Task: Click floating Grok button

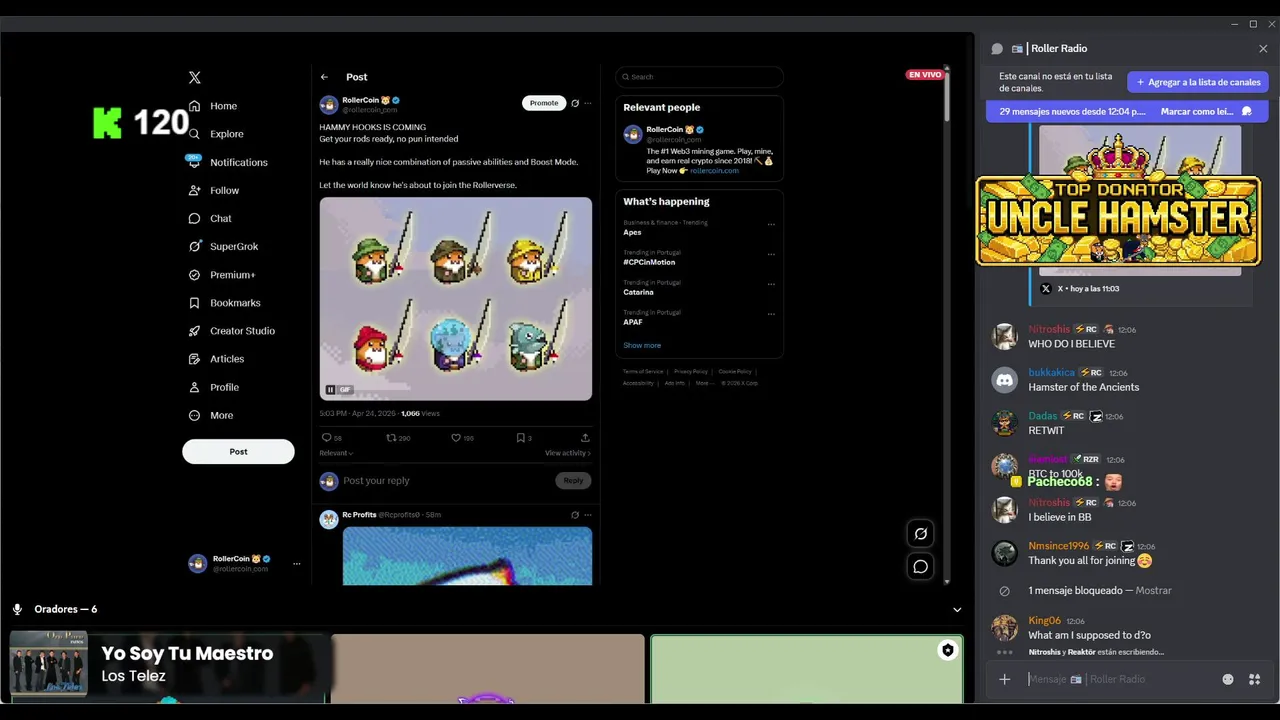Action: coord(921,534)
